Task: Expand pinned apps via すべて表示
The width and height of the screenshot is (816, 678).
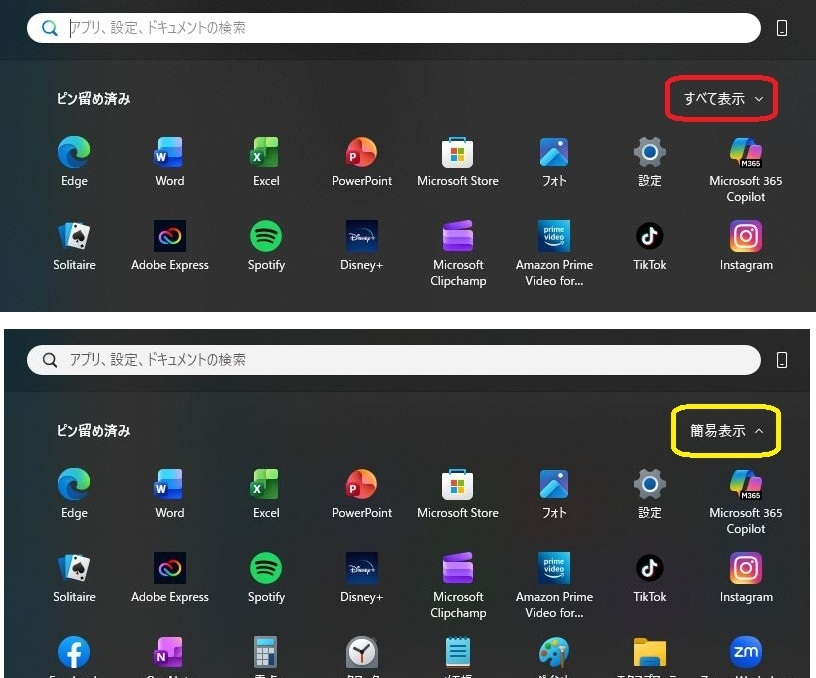Action: (720, 98)
